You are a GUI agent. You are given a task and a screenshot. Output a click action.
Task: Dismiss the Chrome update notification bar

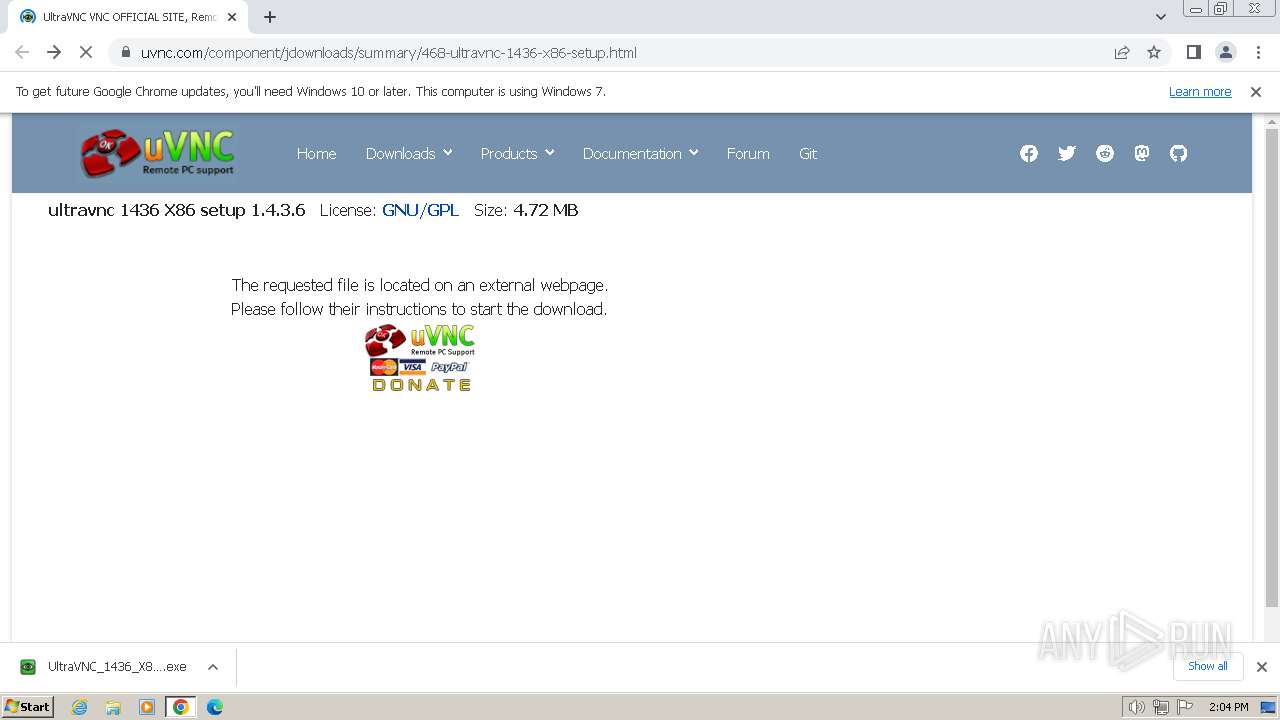(1256, 91)
